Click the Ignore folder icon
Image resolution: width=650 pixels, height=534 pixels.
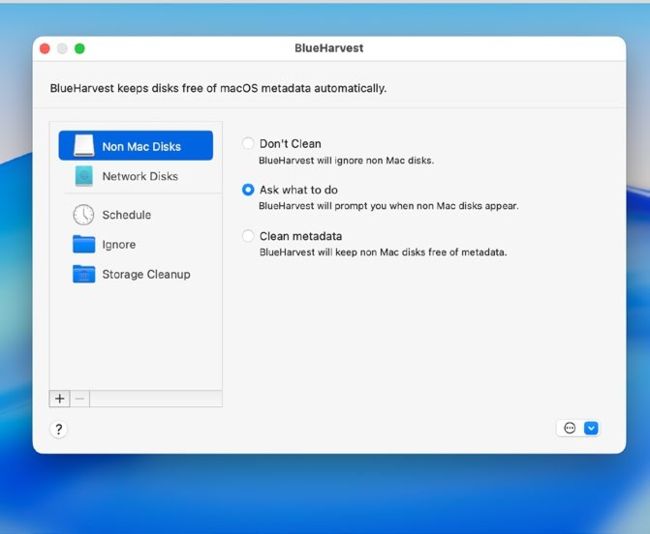point(84,244)
